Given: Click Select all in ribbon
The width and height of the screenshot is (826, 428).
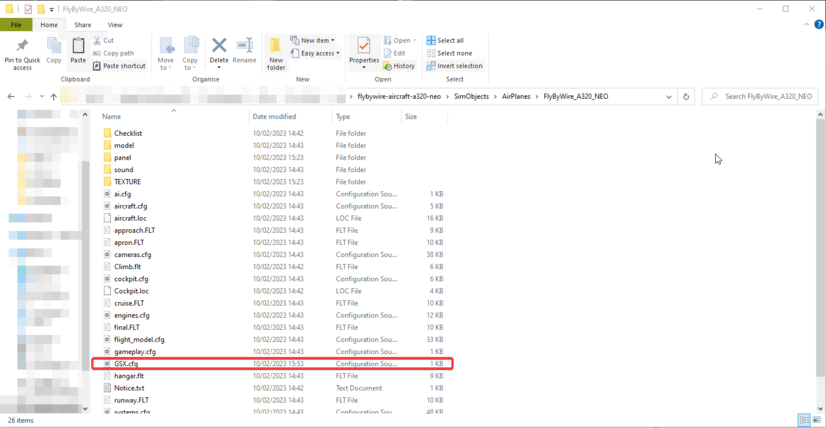Looking at the screenshot, I should tap(445, 41).
